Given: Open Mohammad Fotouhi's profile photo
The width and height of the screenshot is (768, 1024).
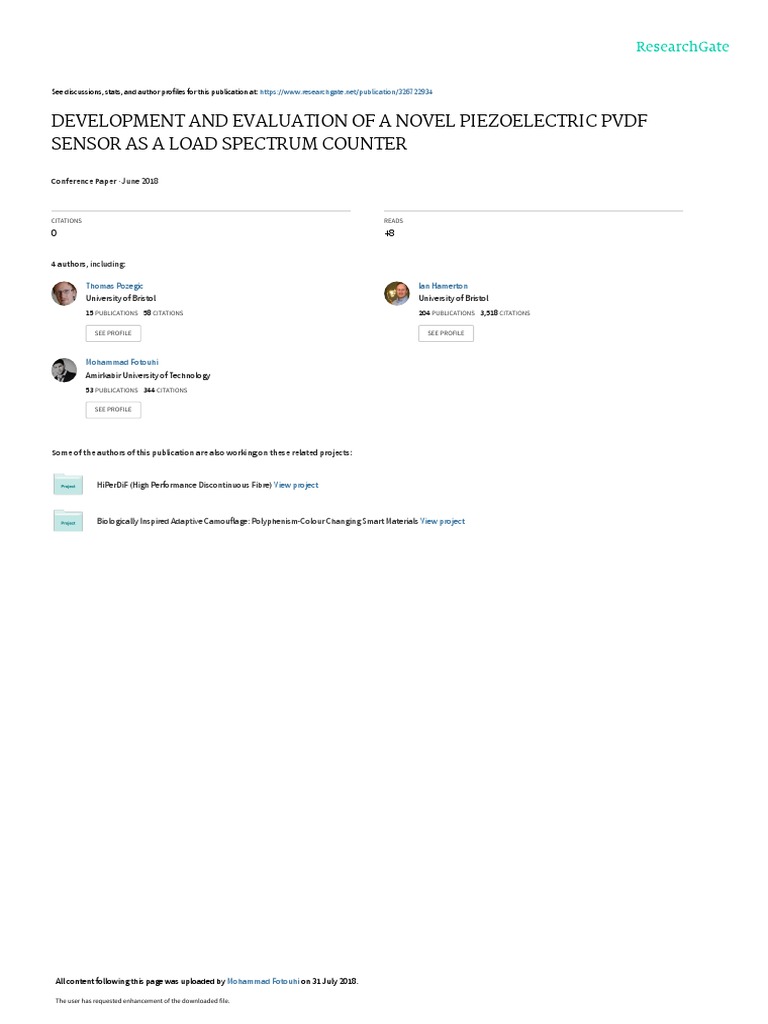Looking at the screenshot, I should [x=63, y=370].
